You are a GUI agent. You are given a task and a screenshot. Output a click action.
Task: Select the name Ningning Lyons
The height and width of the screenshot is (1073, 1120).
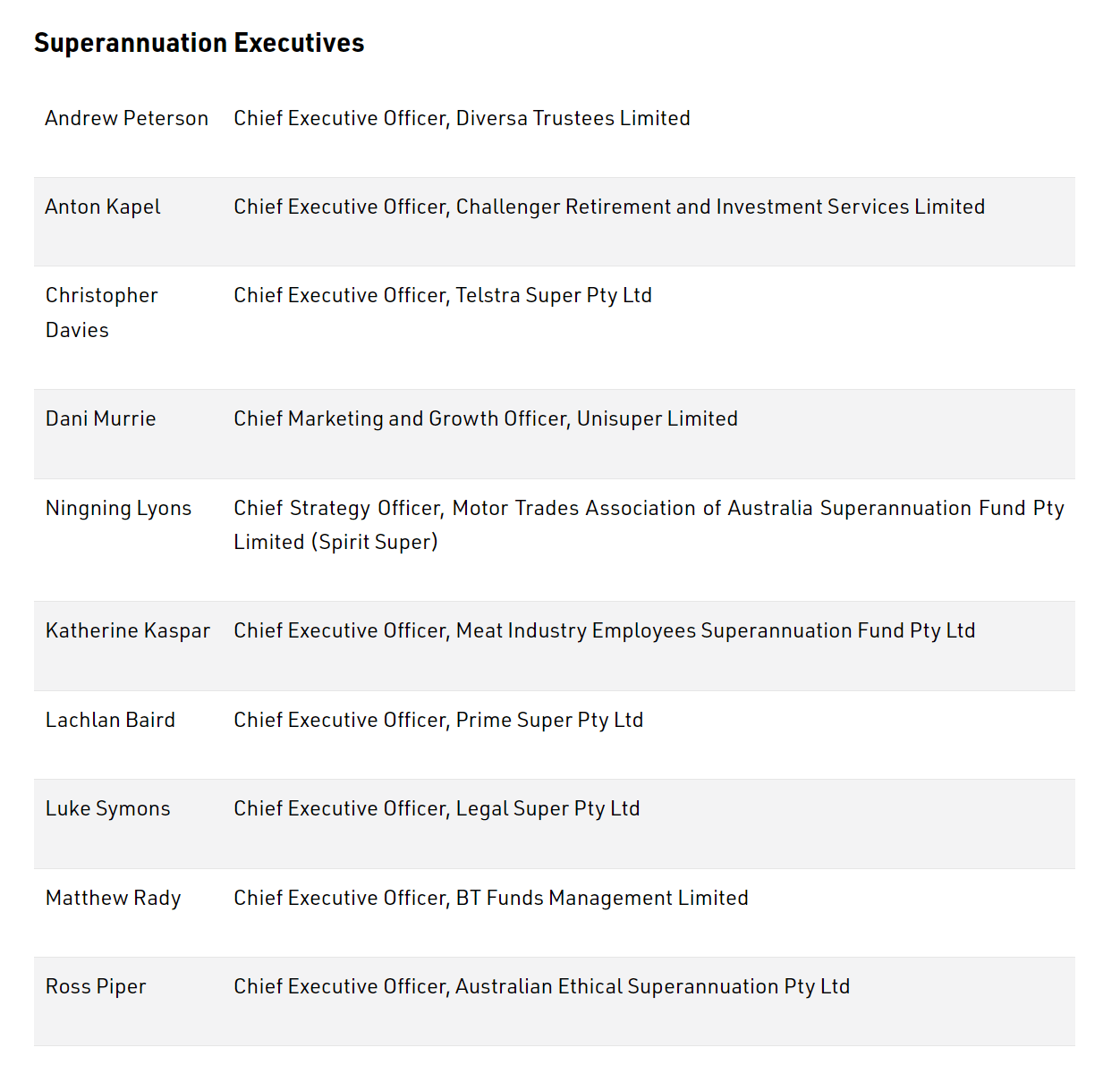[x=118, y=508]
